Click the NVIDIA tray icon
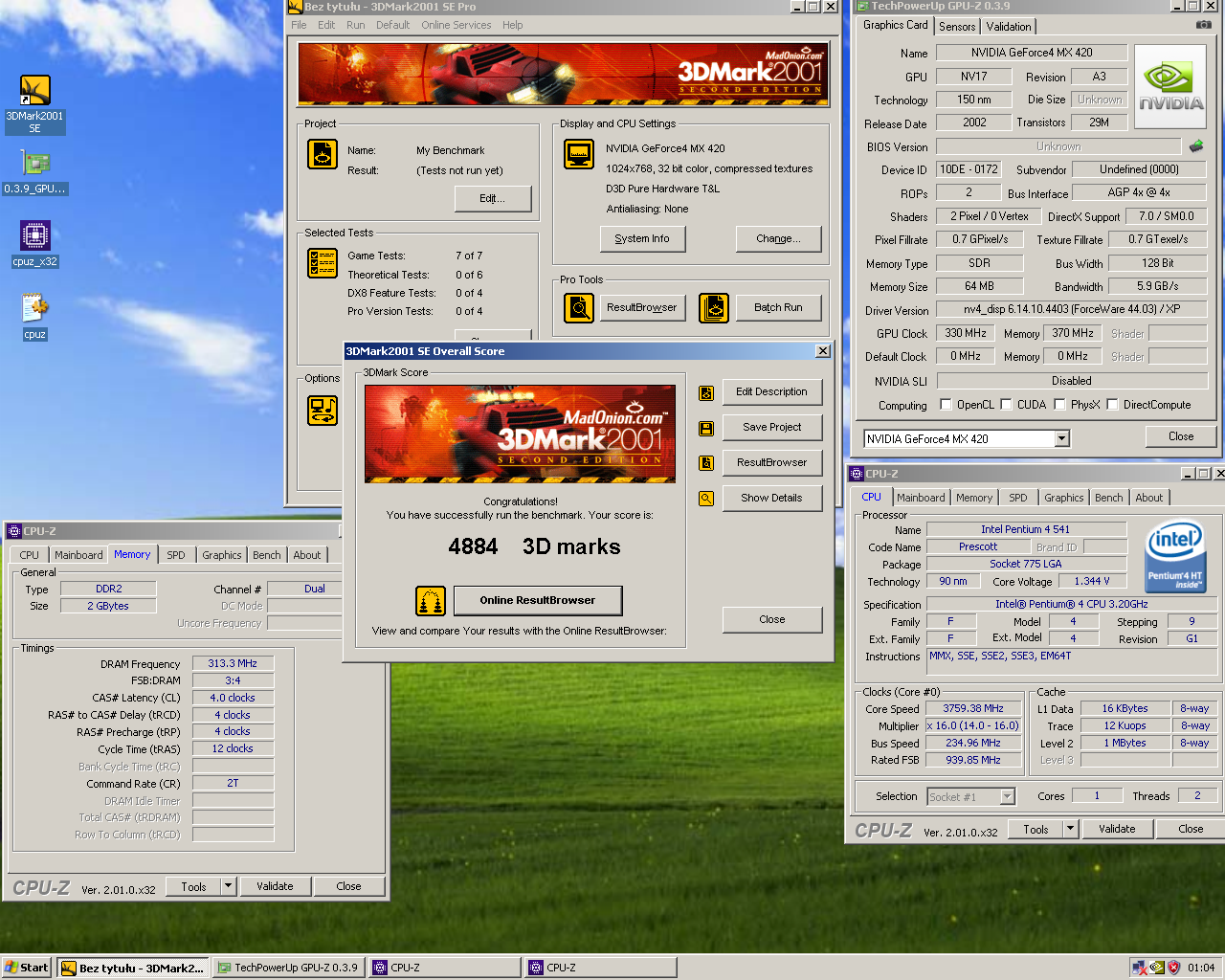Viewport: 1225px width, 980px height. [1157, 968]
